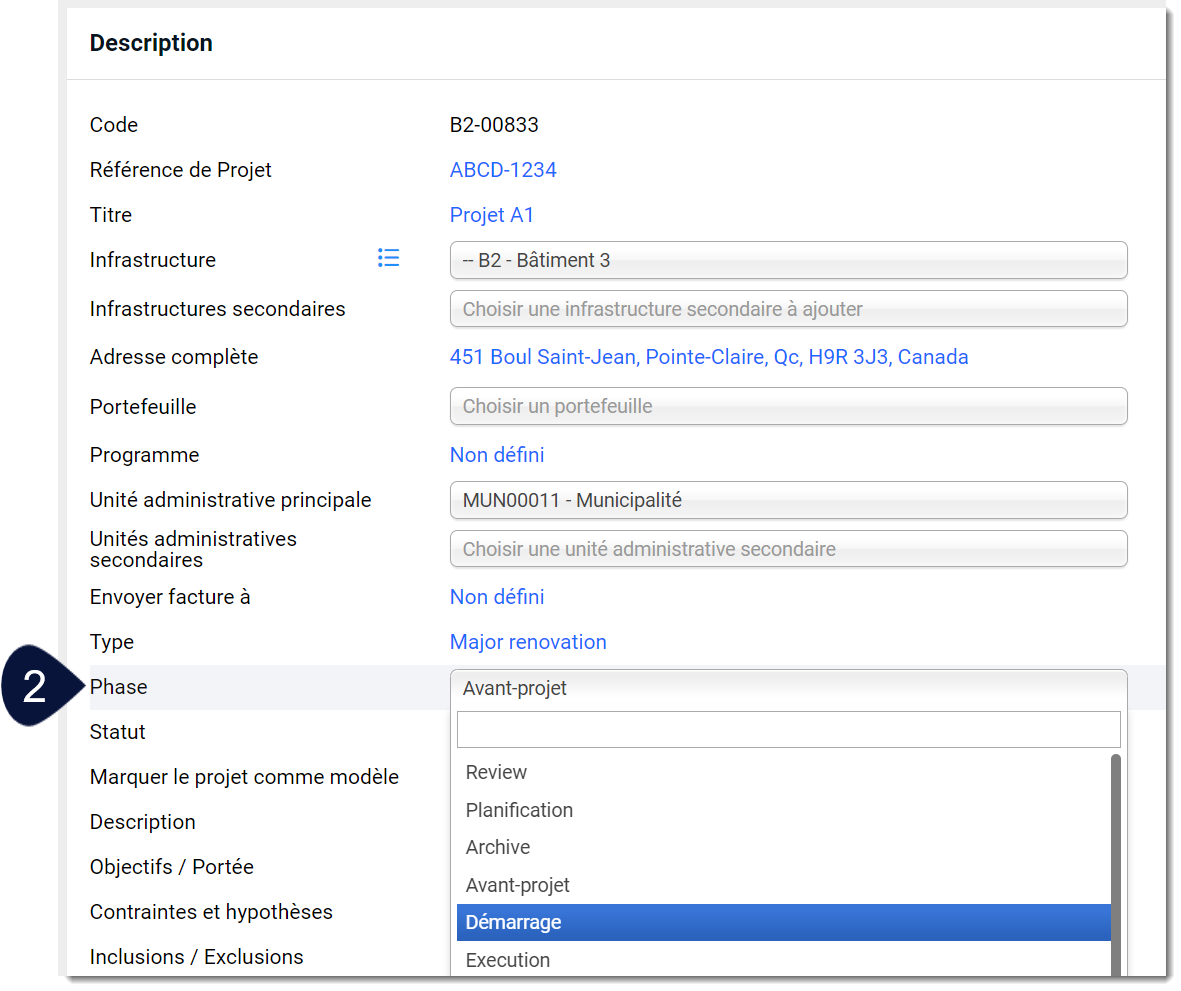Click the 451 Boul Saint-Jean address link
1181x991 pixels.
[x=709, y=357]
